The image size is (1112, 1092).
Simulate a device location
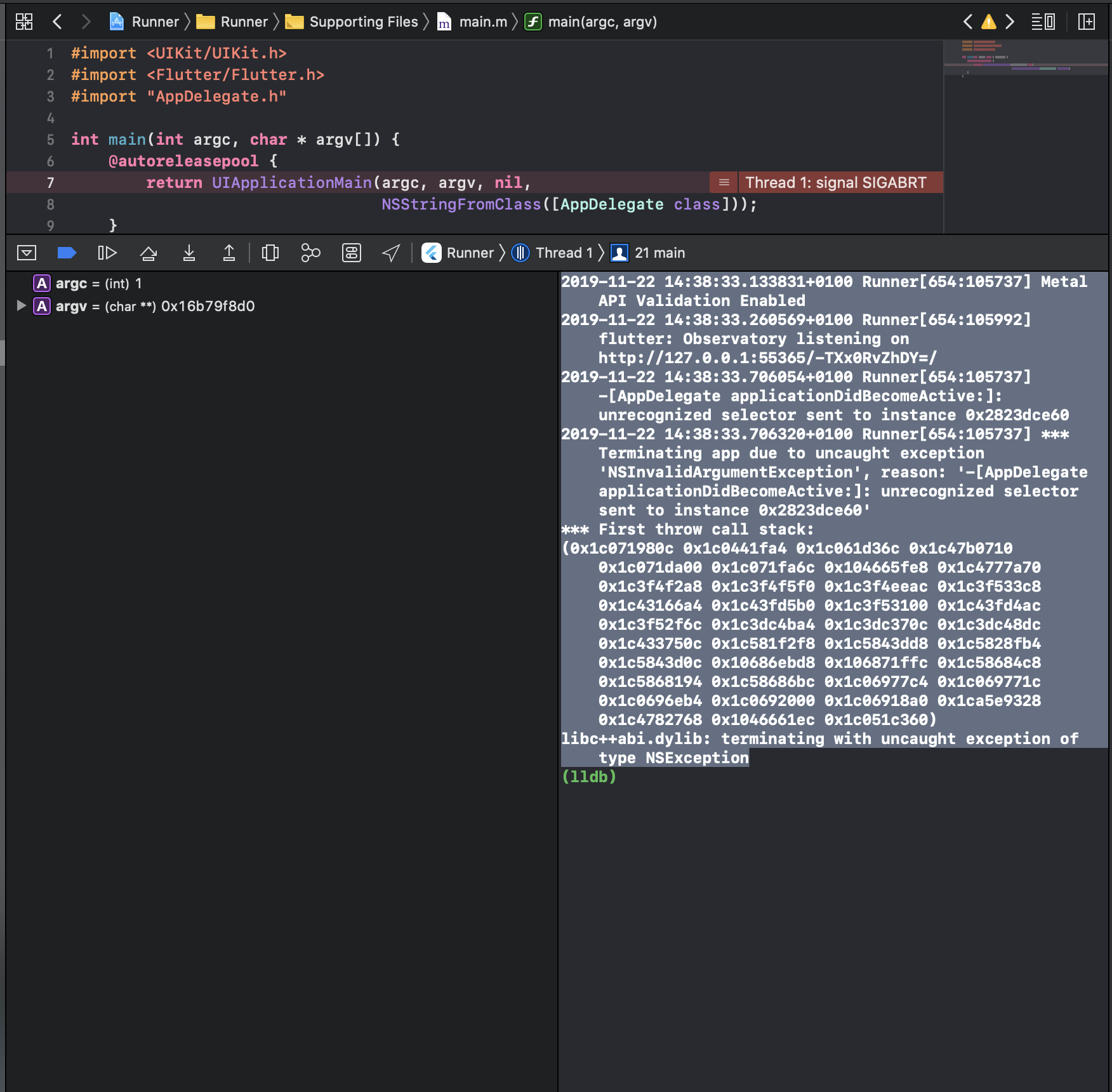(390, 252)
